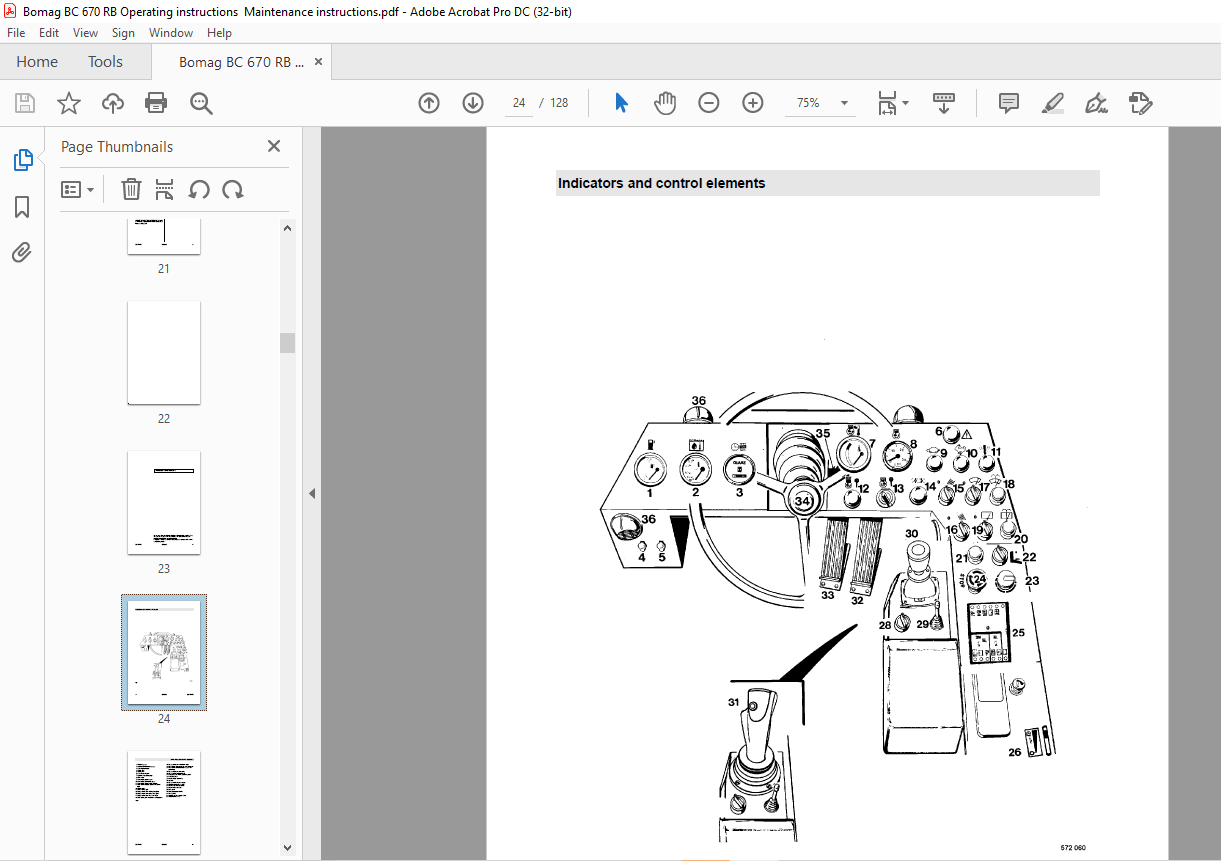The image size is (1221, 861).
Task: Select the Bomag BC 670 RB document tab
Action: (x=241, y=62)
